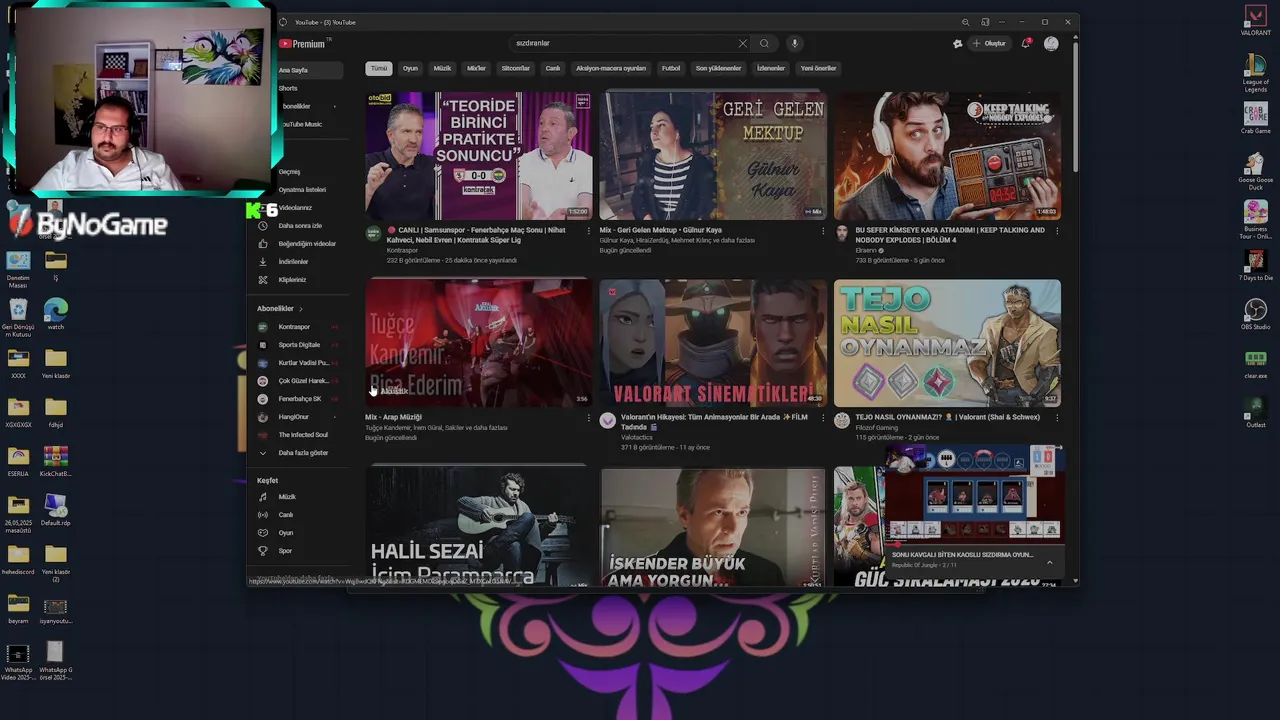Click the reload icon in the title bar
Image resolution: width=1280 pixels, height=720 pixels.
click(x=283, y=22)
